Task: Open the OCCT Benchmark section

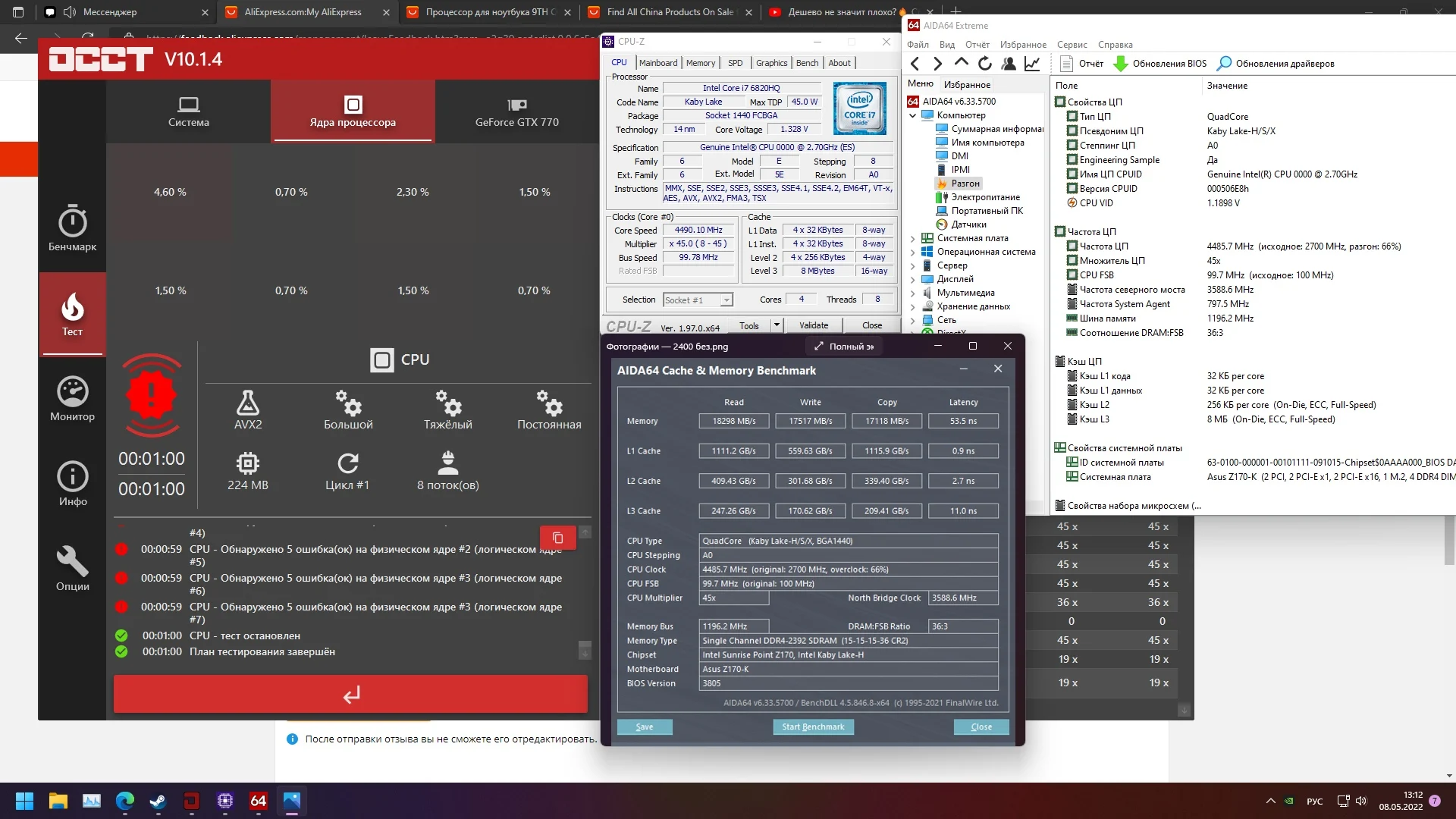Action: tap(73, 227)
